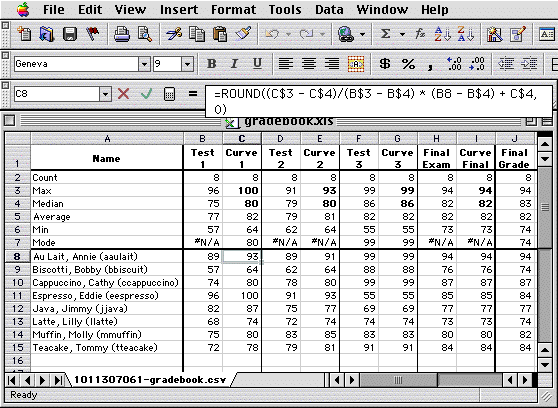Screen dimensions: 558x408
Task: Confirm formula with green checkmark
Action: (x=146, y=94)
